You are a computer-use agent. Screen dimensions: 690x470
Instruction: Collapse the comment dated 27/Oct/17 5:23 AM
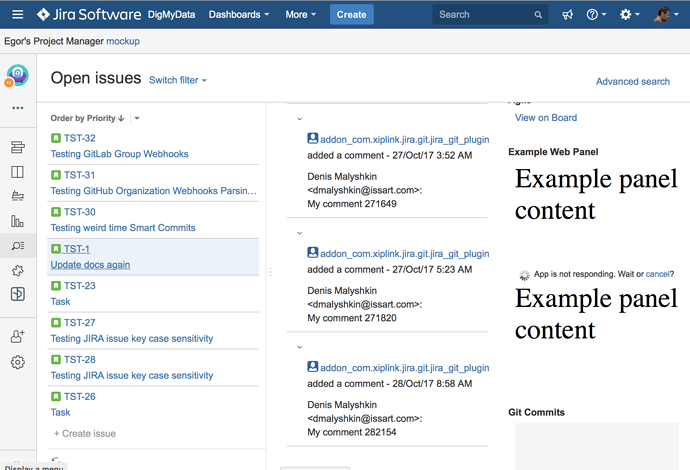[x=299, y=233]
